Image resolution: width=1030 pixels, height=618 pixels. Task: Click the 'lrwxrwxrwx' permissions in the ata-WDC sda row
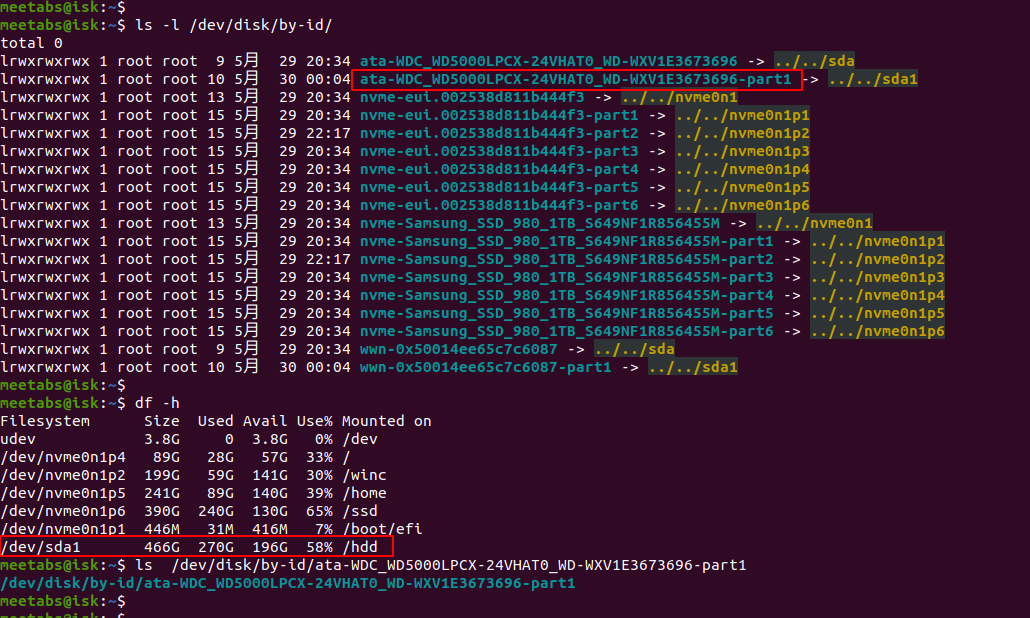45,61
